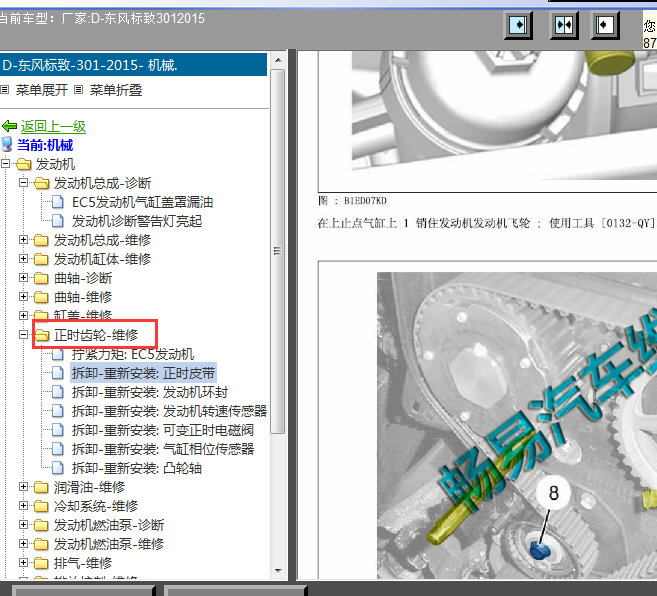
Task: Select the 曲轴-诊断 folder label
Action: [x=83, y=278]
